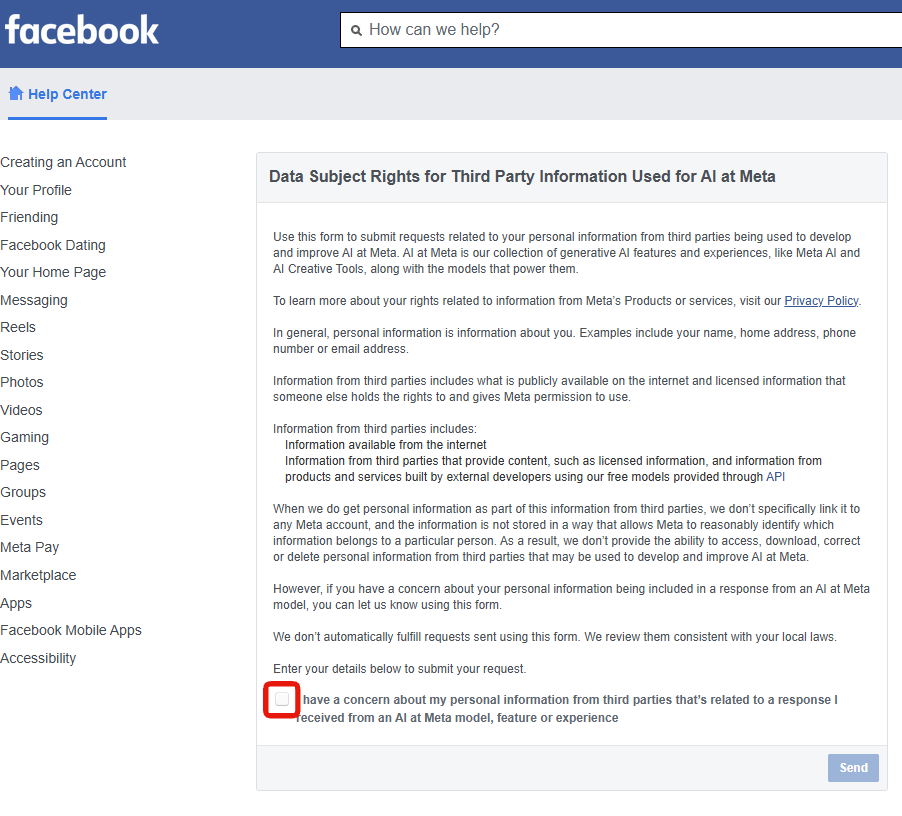Click the Facebook logo
902x816 pixels.
(x=82, y=30)
